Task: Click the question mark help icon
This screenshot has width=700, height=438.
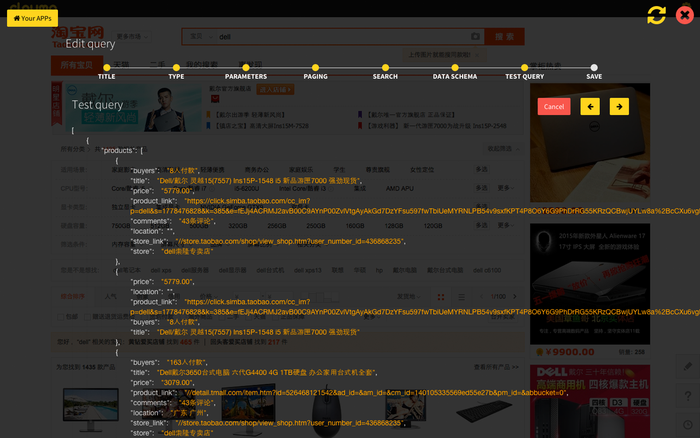Action: (688, 396)
